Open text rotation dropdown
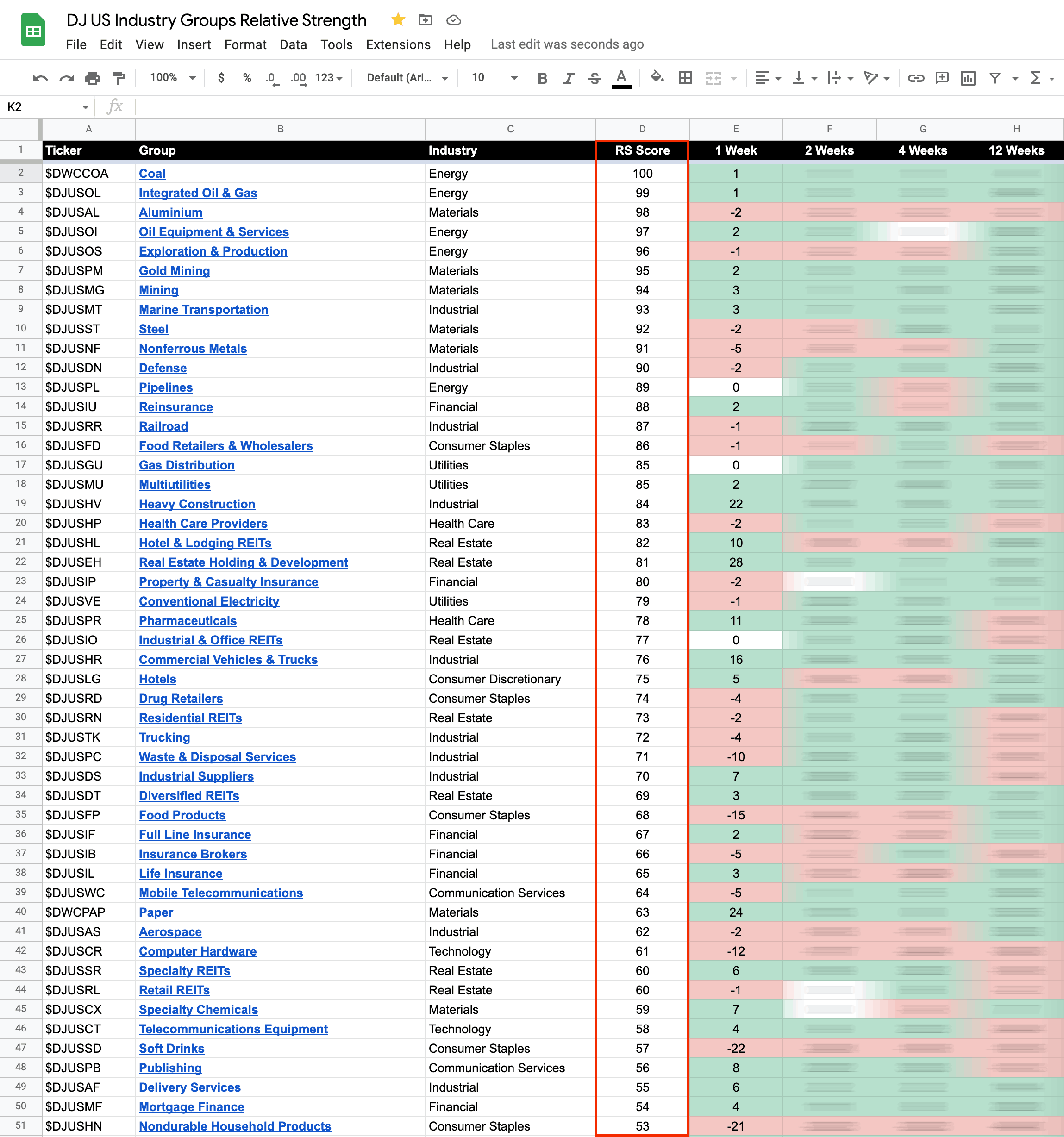 [x=877, y=78]
